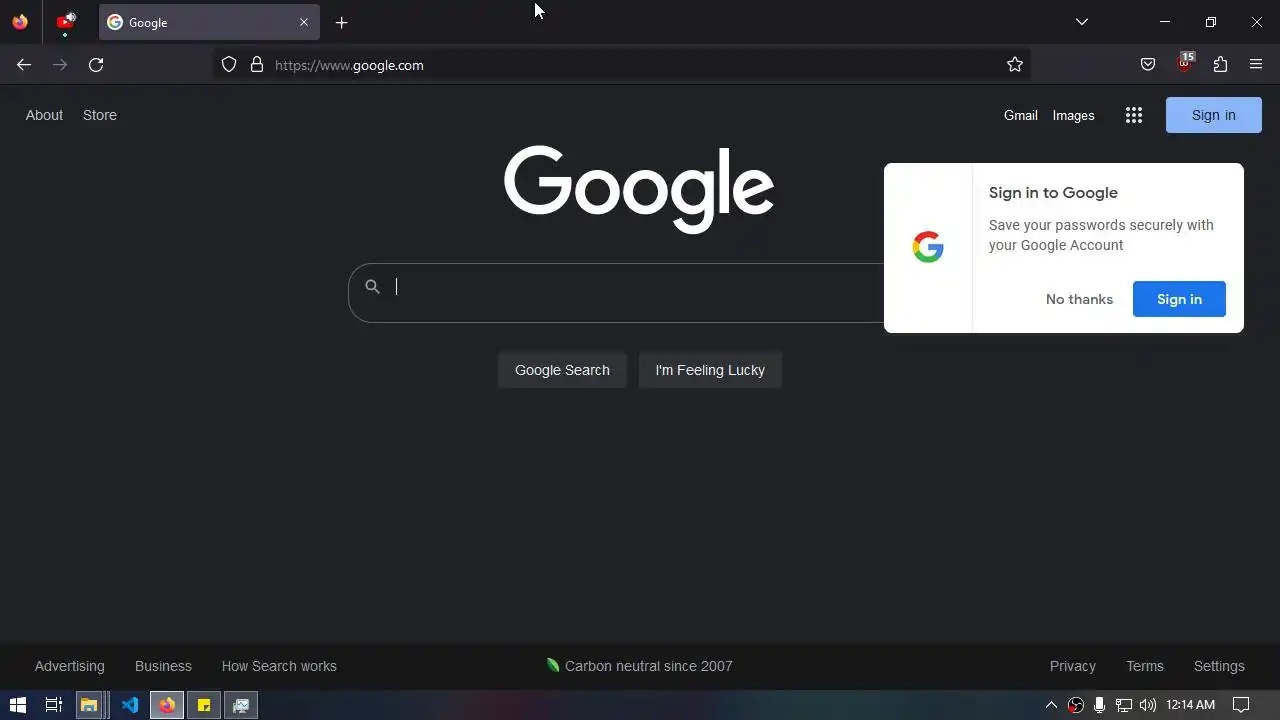Open a new tab with the plus button
The width and height of the screenshot is (1280, 720).
point(342,22)
